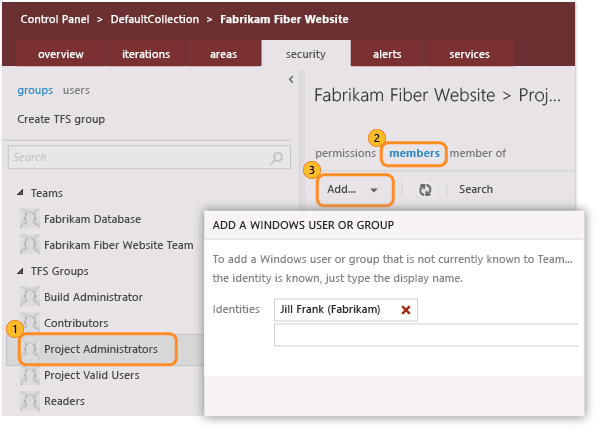Go to the areas tab

pos(223,54)
